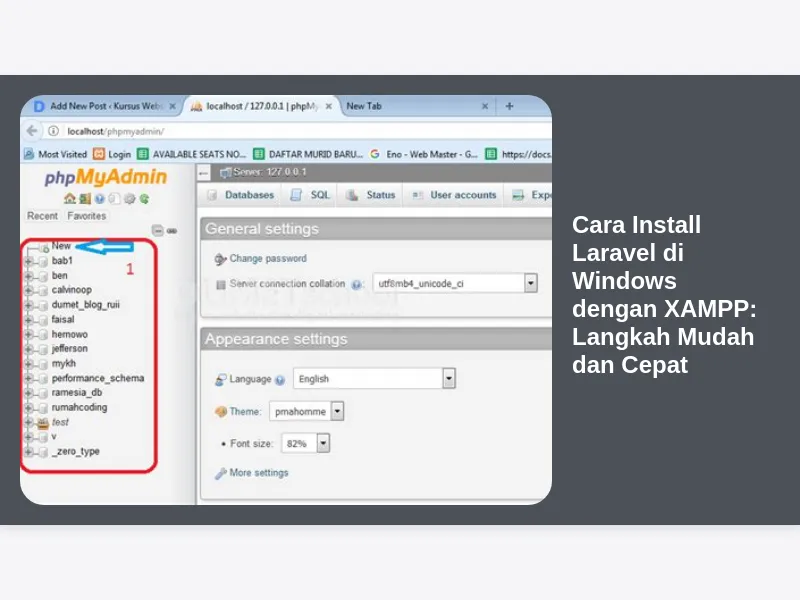800x600 pixels.
Task: Open the Login bookmark
Action: pyautogui.click(x=112, y=154)
